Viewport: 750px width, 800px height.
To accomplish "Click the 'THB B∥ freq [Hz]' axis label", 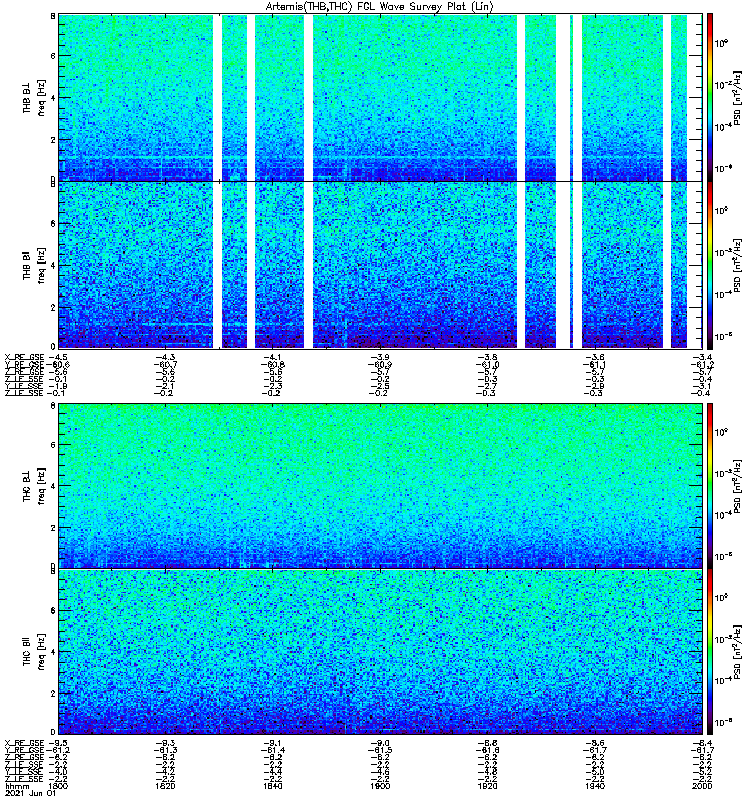I will click(x=34, y=265).
